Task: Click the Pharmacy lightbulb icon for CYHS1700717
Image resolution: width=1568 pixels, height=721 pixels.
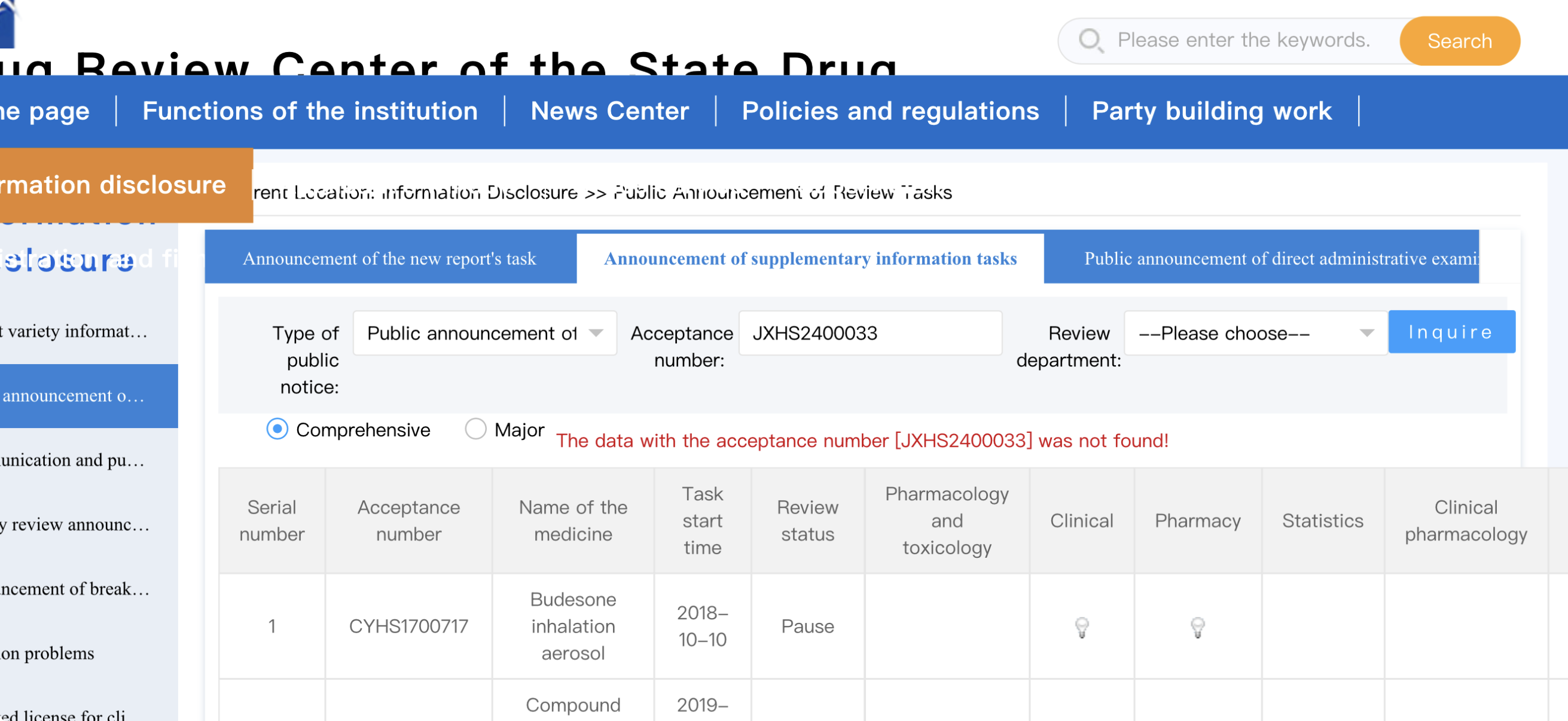Action: tap(1197, 627)
